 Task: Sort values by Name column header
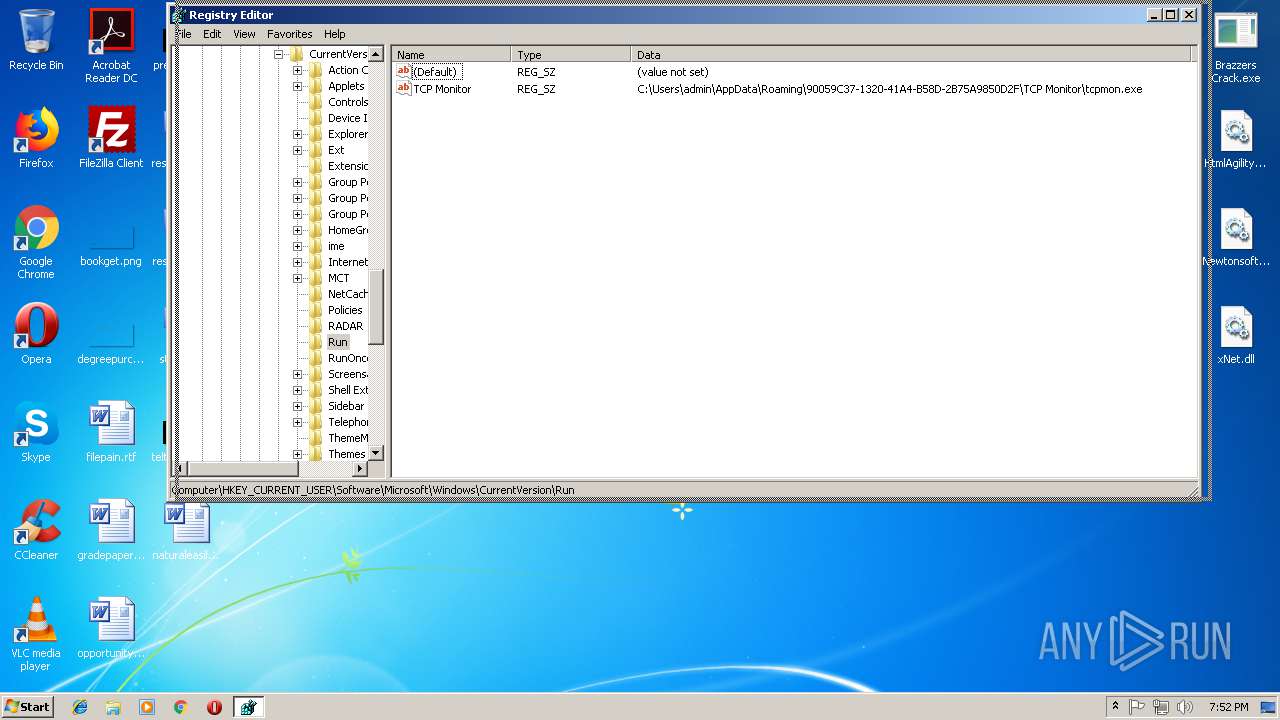(x=452, y=55)
